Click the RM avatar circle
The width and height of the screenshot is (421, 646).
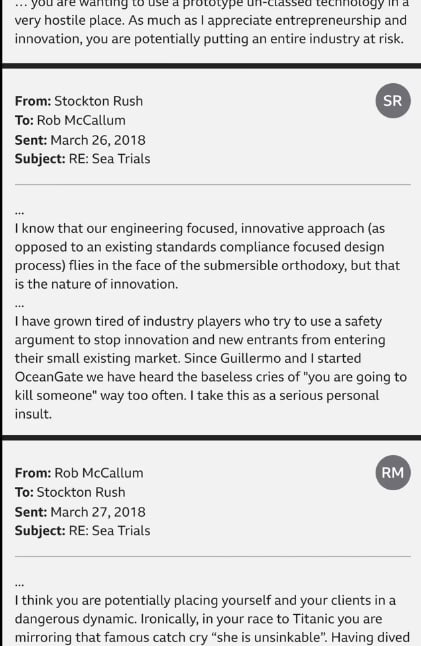tap(393, 472)
